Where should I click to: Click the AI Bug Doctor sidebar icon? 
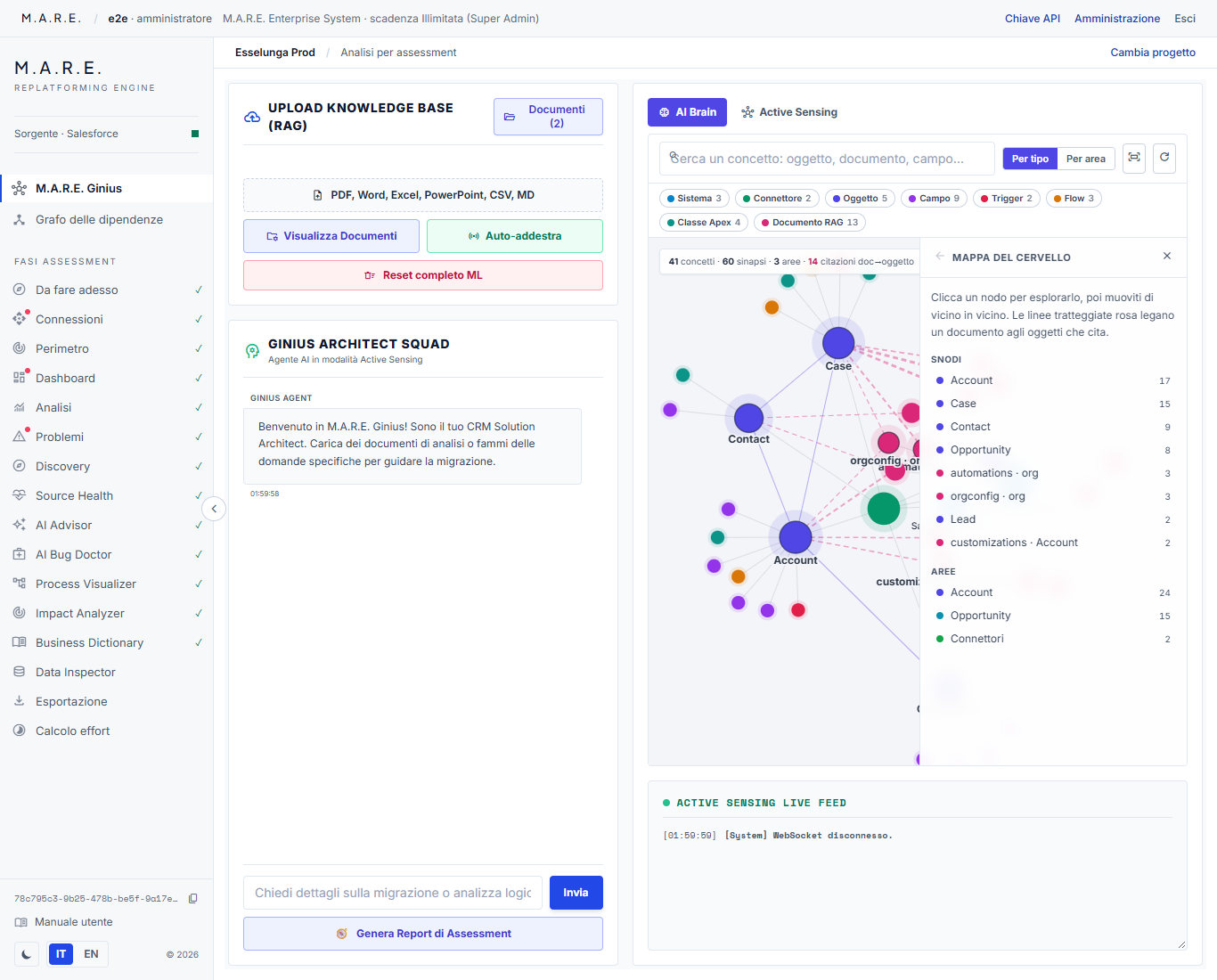(x=20, y=554)
